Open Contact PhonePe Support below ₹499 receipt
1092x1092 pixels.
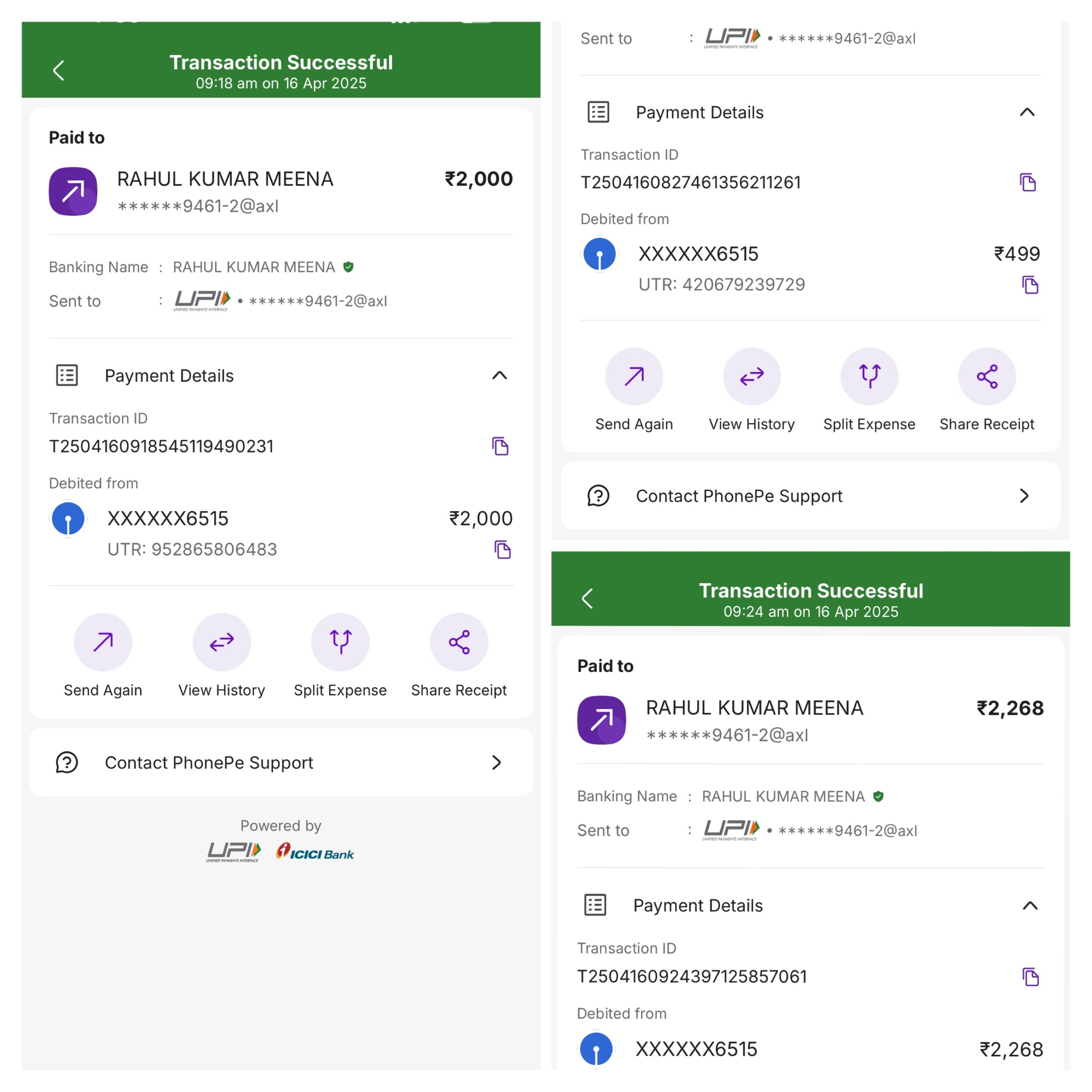pyautogui.click(x=810, y=496)
